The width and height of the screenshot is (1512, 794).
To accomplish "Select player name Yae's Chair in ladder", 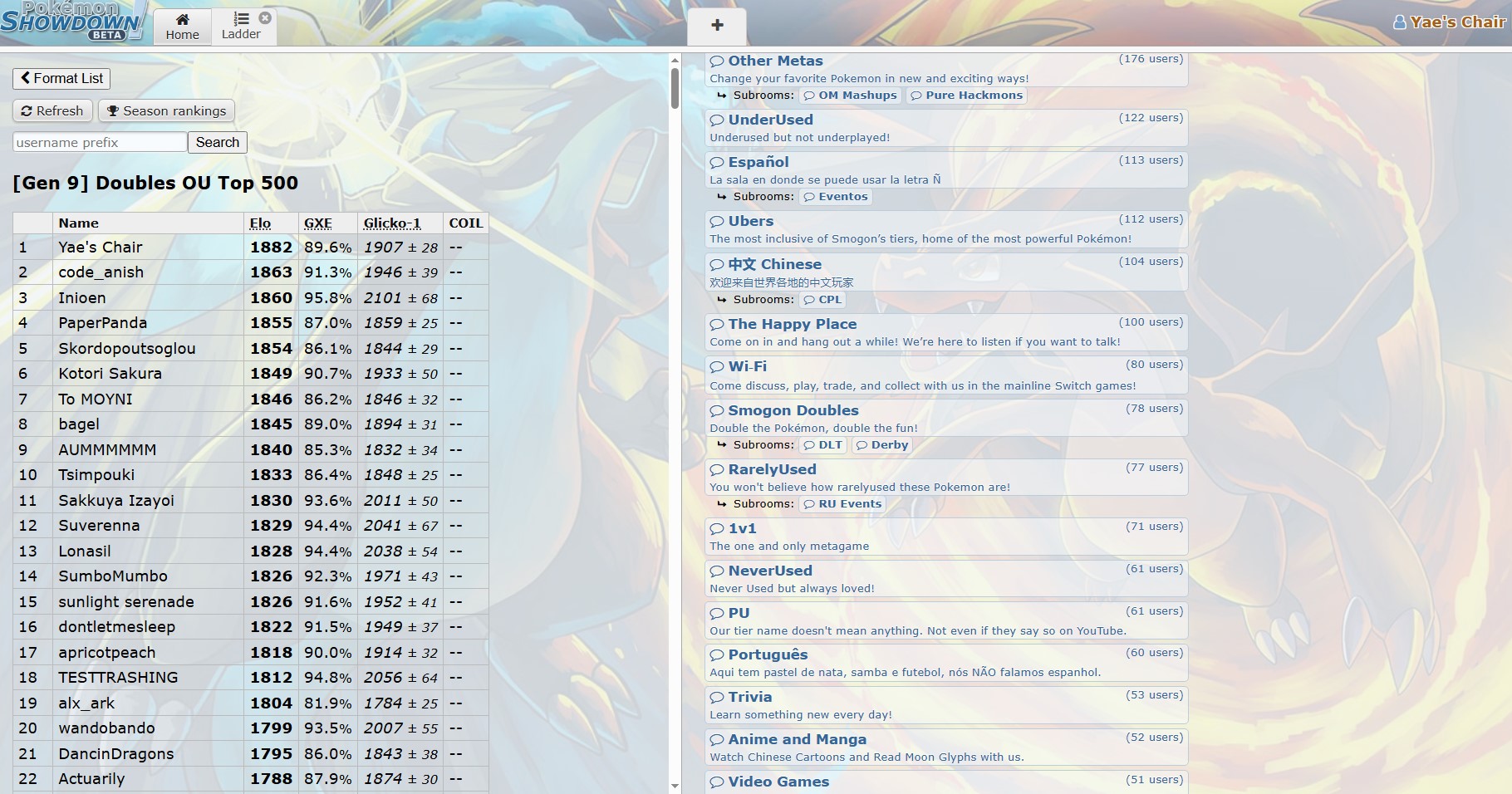I will pos(101,247).
